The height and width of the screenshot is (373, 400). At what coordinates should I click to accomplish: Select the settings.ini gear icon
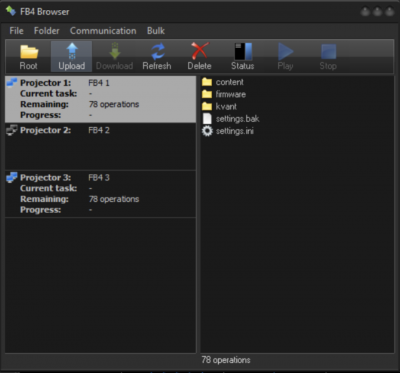pos(207,131)
